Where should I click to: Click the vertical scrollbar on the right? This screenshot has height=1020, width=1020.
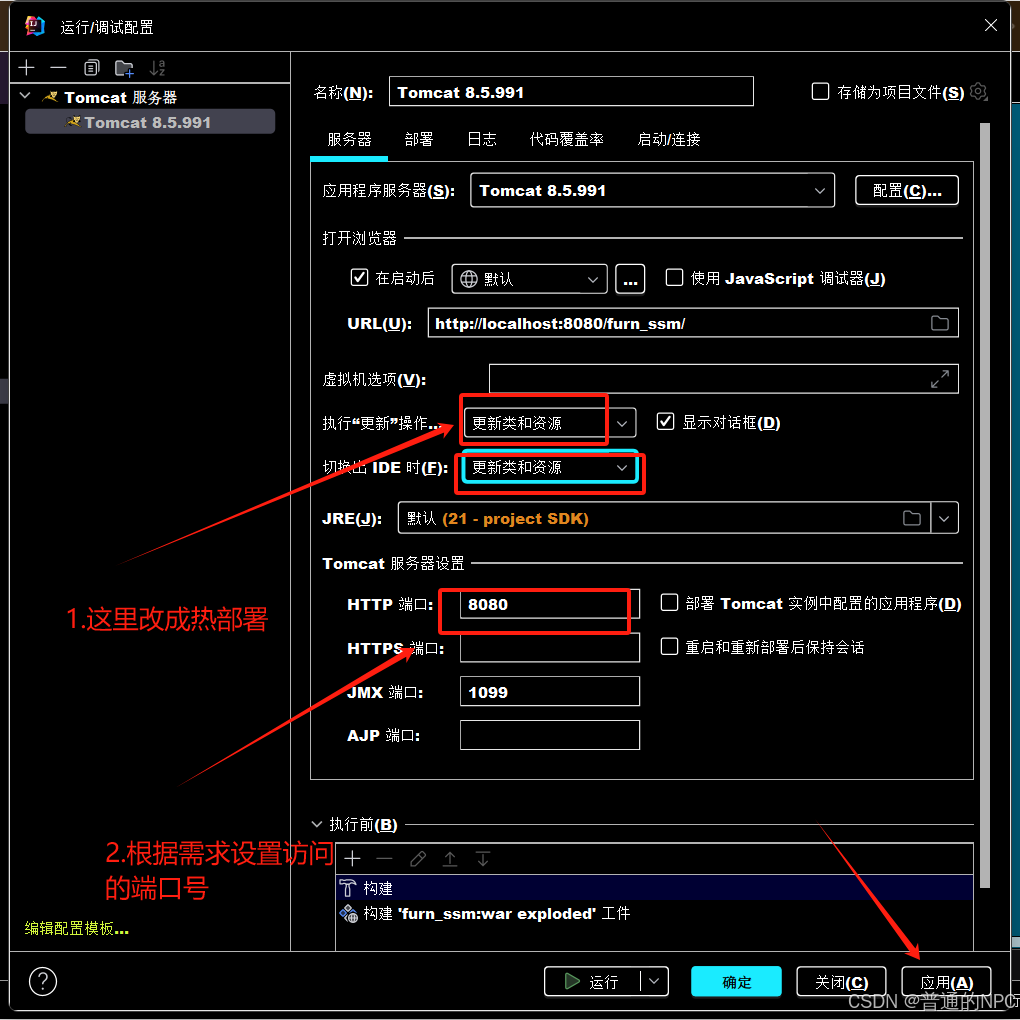(984, 504)
